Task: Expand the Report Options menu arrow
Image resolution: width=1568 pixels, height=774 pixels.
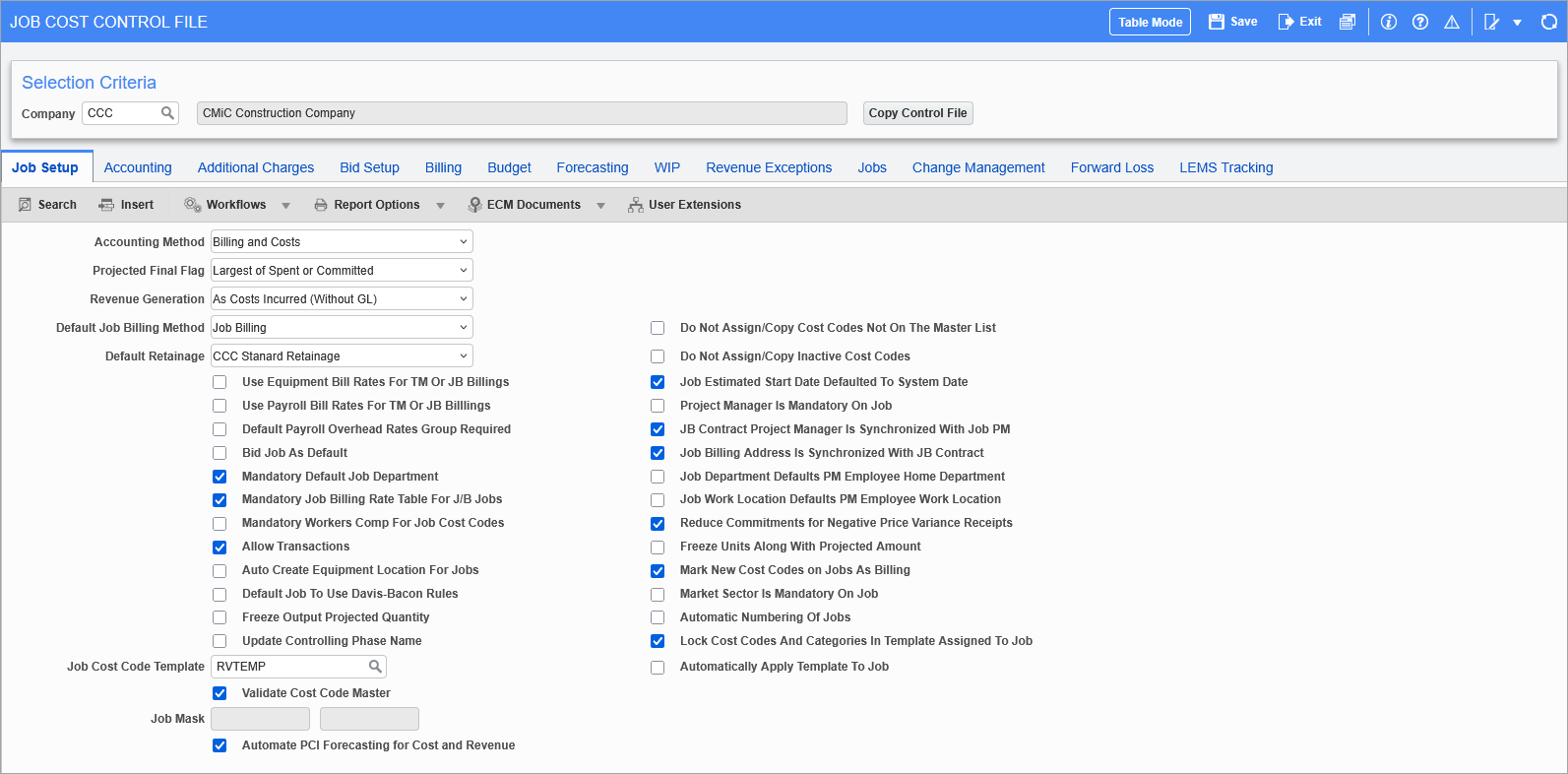Action: click(440, 206)
